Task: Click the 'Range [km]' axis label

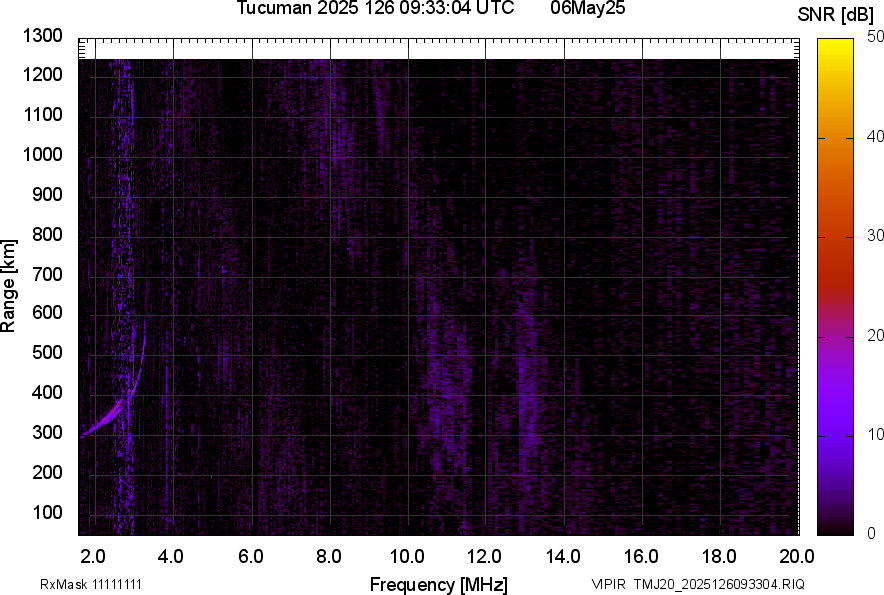Action: tap(8, 285)
